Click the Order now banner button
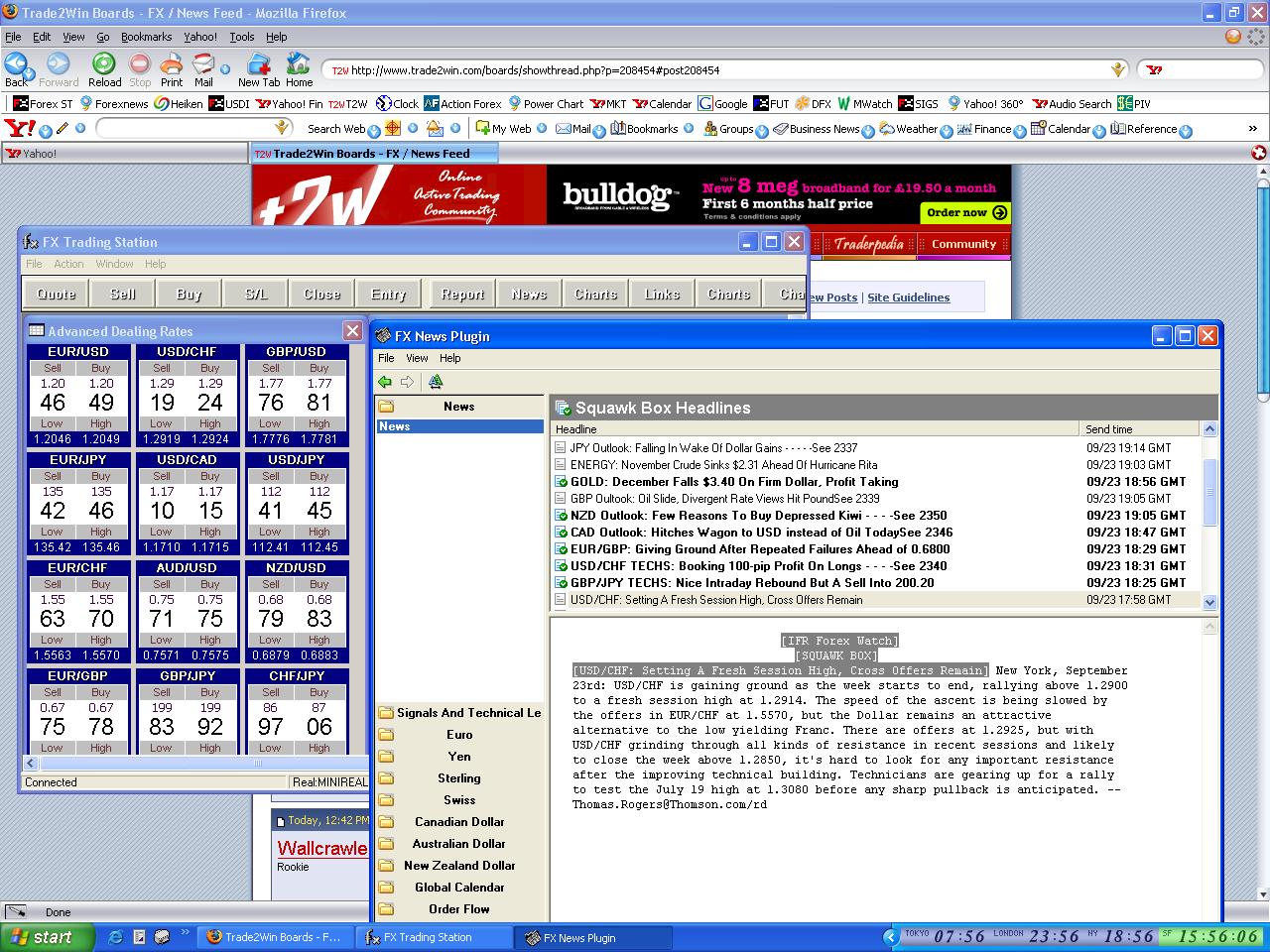 (x=964, y=211)
